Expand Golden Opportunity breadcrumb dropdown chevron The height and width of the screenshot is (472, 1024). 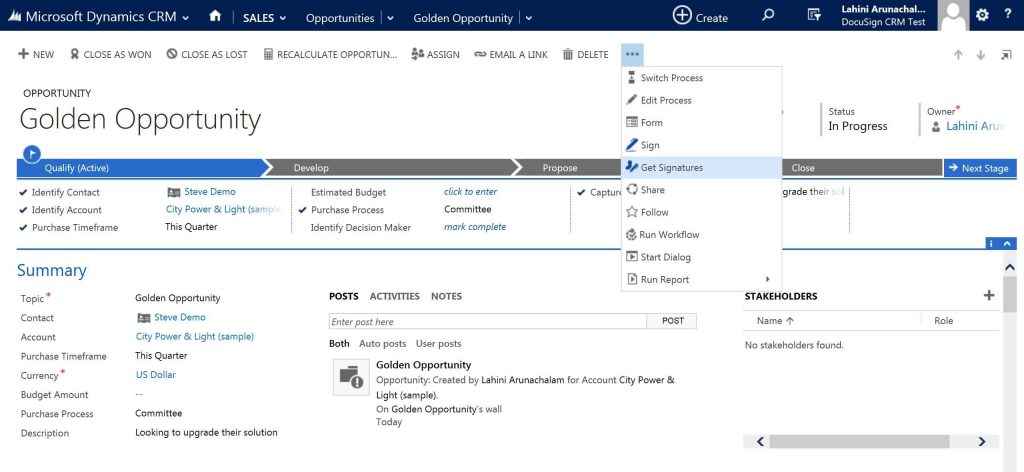click(x=528, y=18)
